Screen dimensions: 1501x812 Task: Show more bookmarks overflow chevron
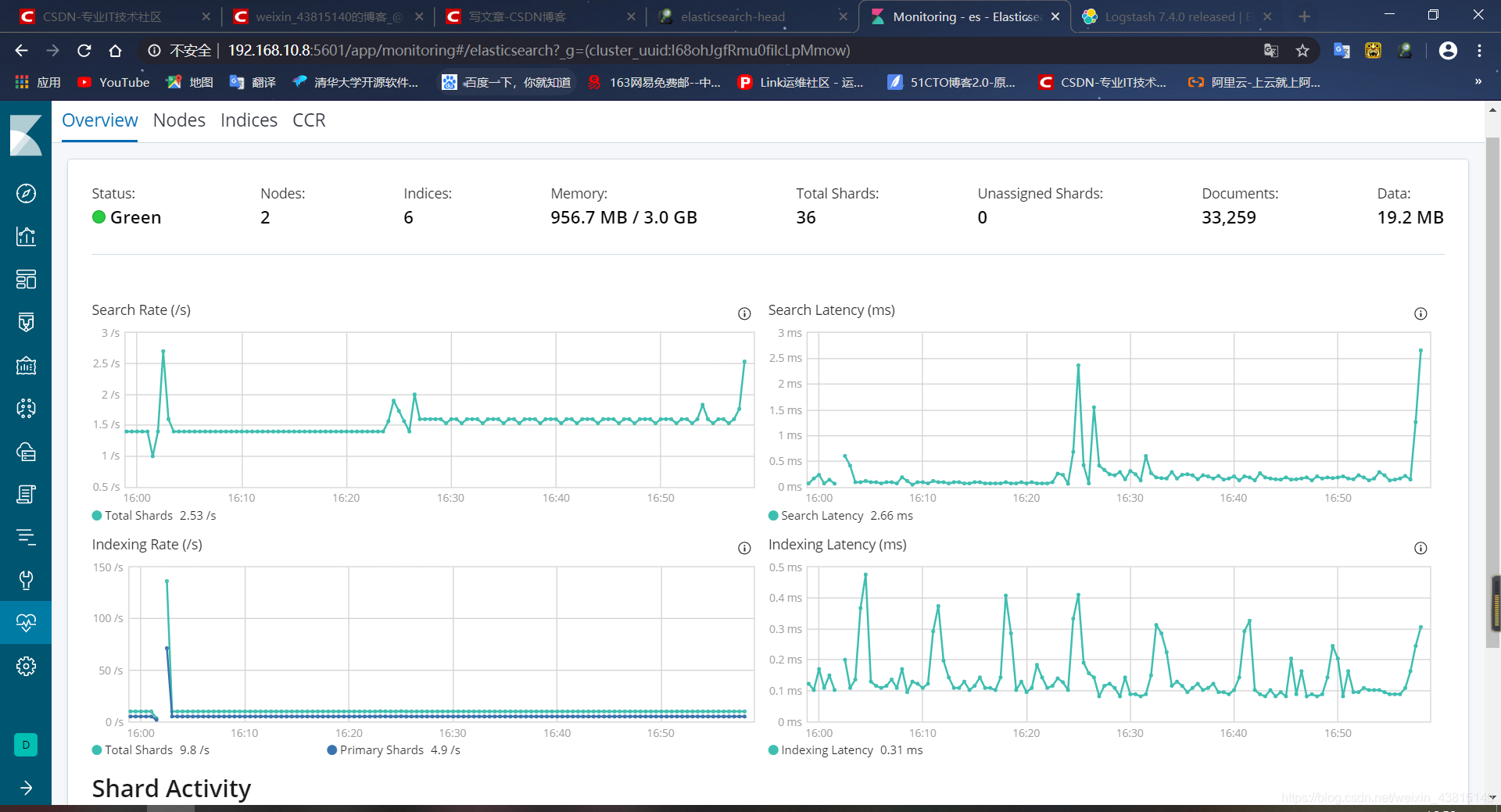click(1478, 82)
